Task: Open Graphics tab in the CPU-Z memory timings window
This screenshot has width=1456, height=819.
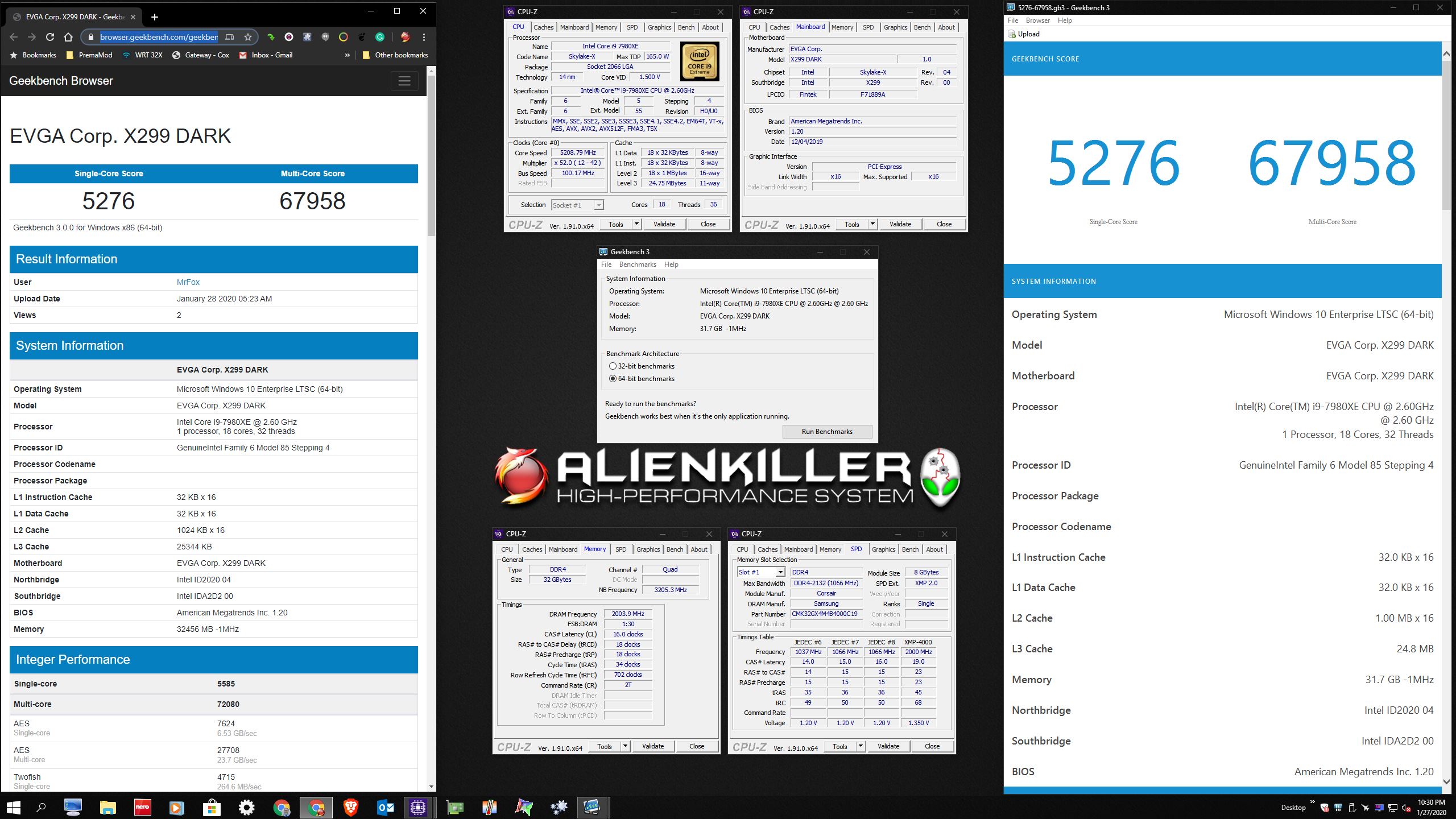Action: click(x=648, y=549)
